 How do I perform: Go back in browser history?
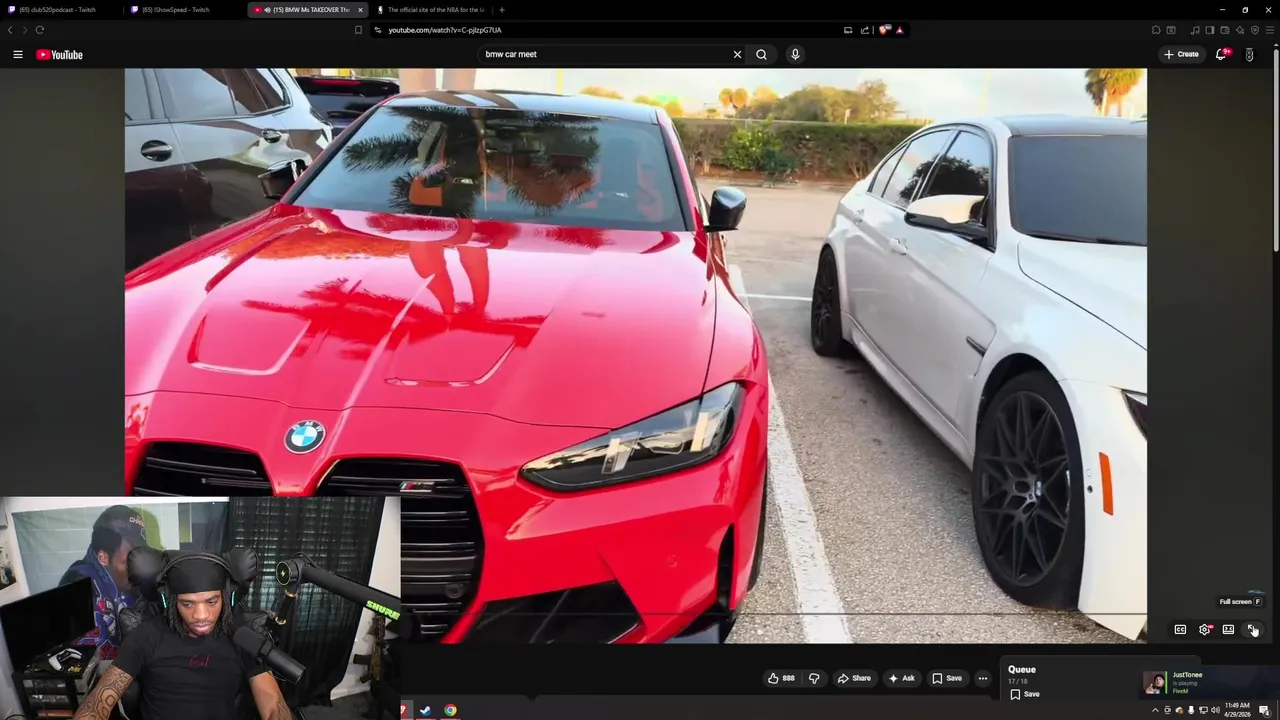pyautogui.click(x=10, y=30)
